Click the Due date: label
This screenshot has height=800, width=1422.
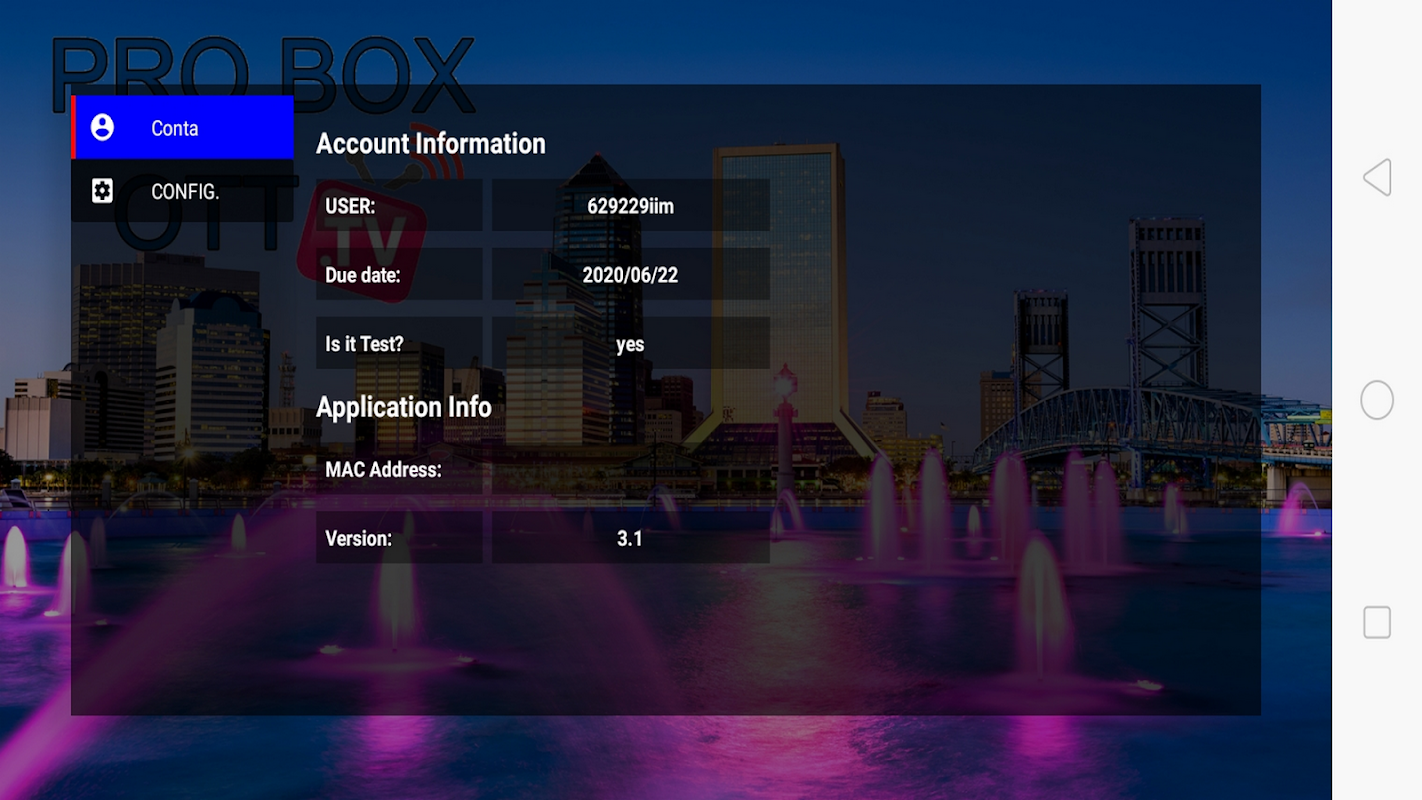point(363,275)
